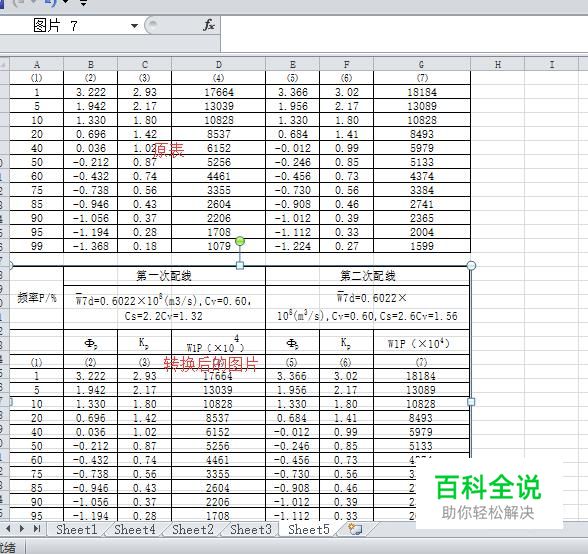
Task: Click cell with value 5979 in original table
Action: coord(422,148)
